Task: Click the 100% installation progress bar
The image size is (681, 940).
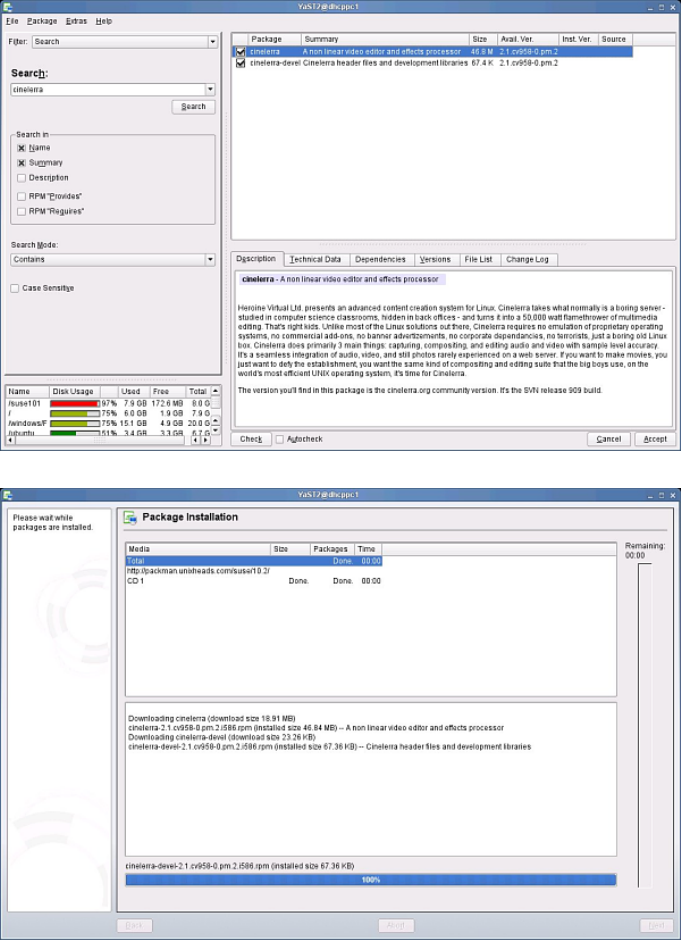Action: tap(370, 880)
